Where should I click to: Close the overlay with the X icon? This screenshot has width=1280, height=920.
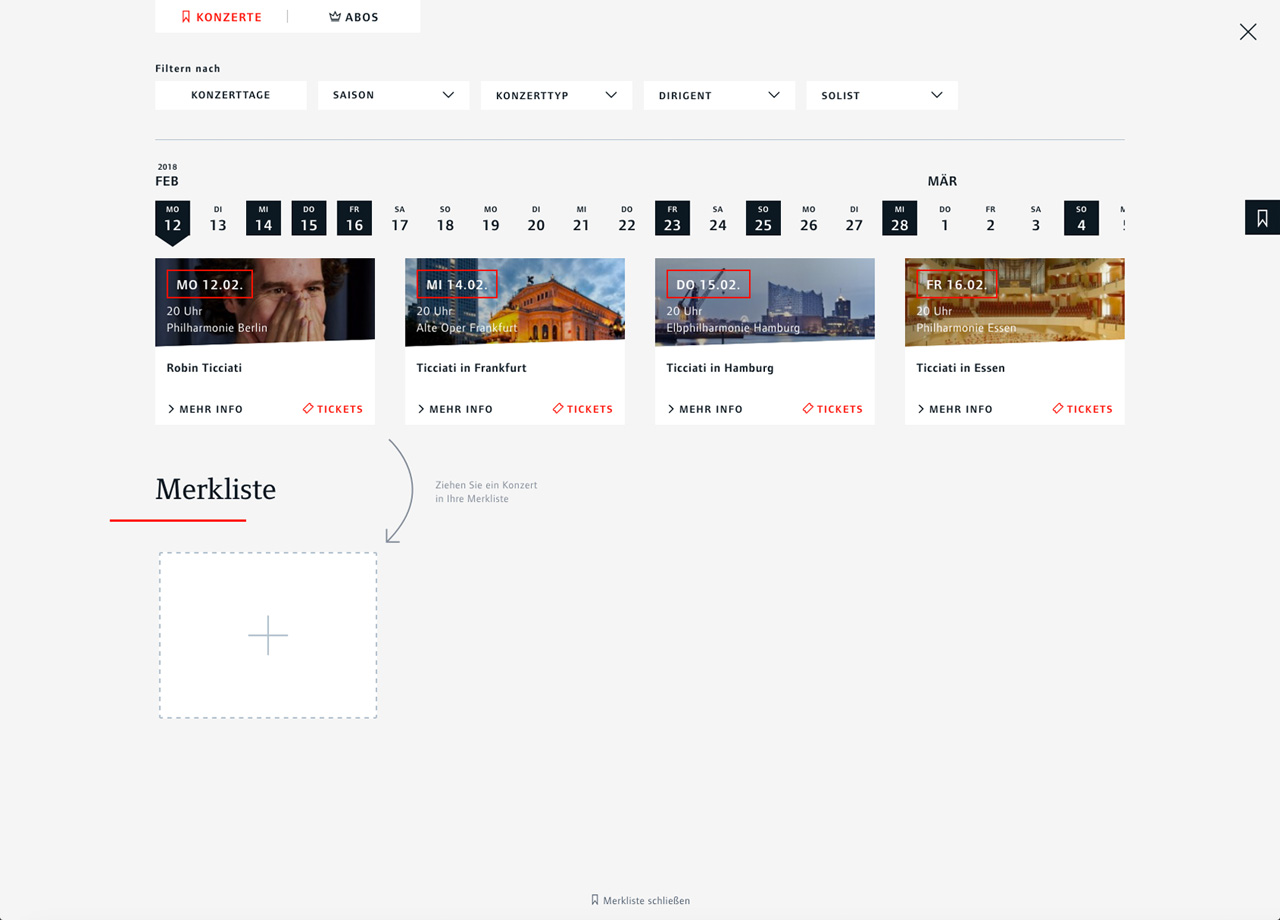pos(1248,32)
